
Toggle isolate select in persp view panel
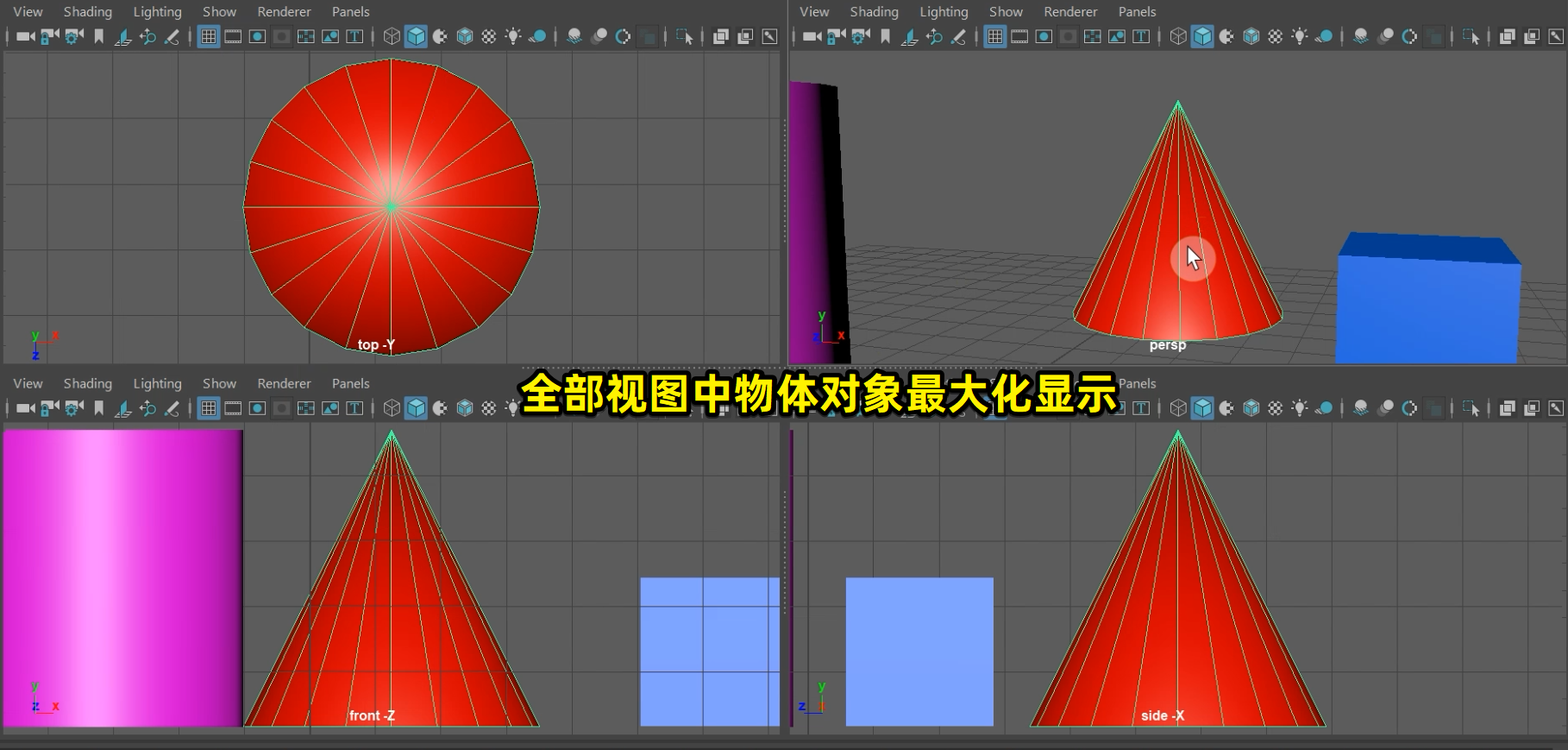(1471, 36)
